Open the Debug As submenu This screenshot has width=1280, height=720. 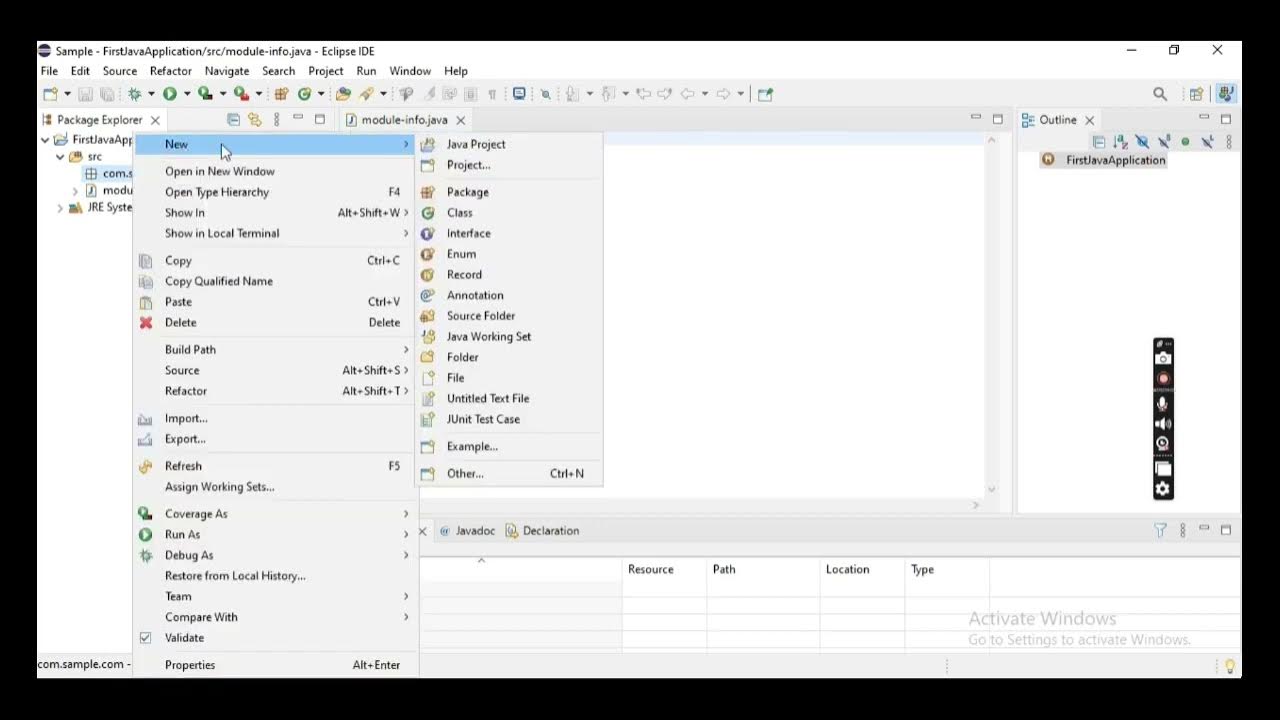(x=275, y=556)
